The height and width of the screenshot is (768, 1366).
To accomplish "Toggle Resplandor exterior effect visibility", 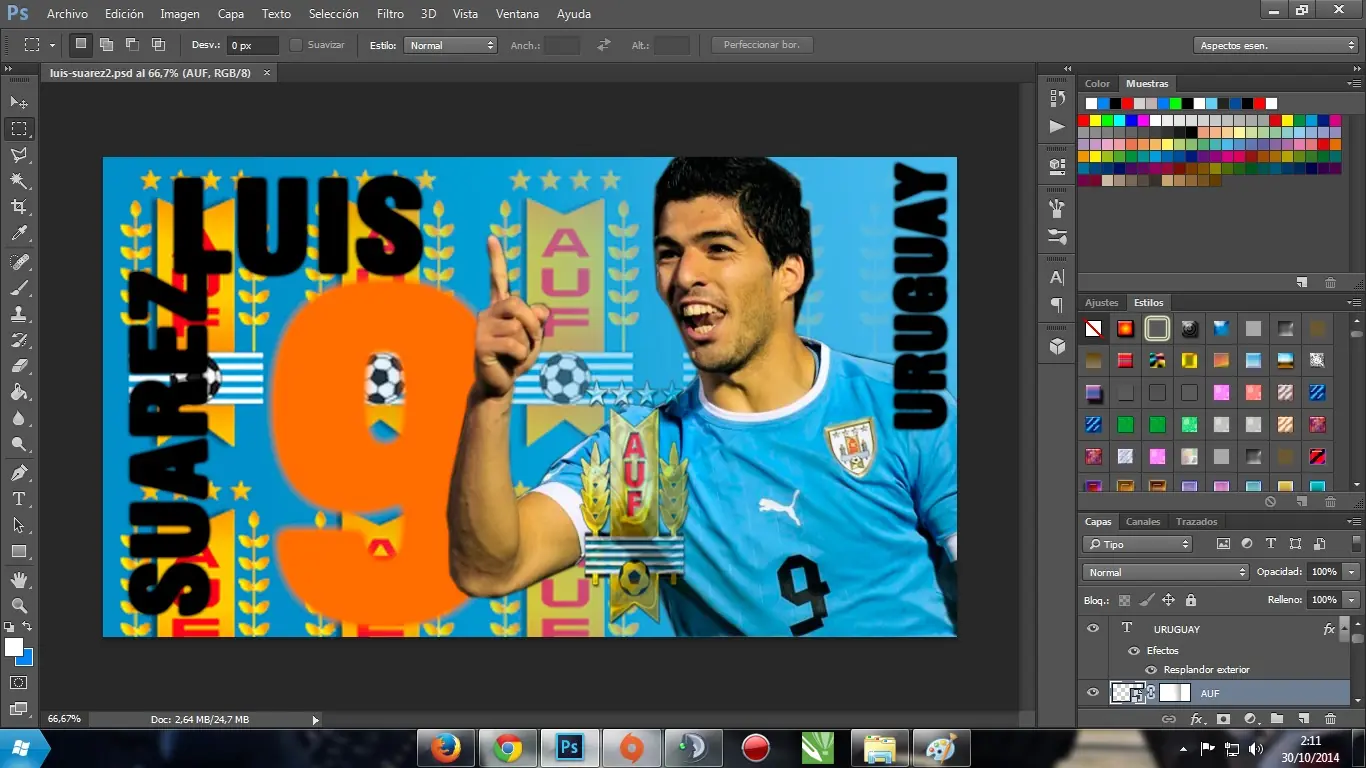I will click(x=1151, y=670).
